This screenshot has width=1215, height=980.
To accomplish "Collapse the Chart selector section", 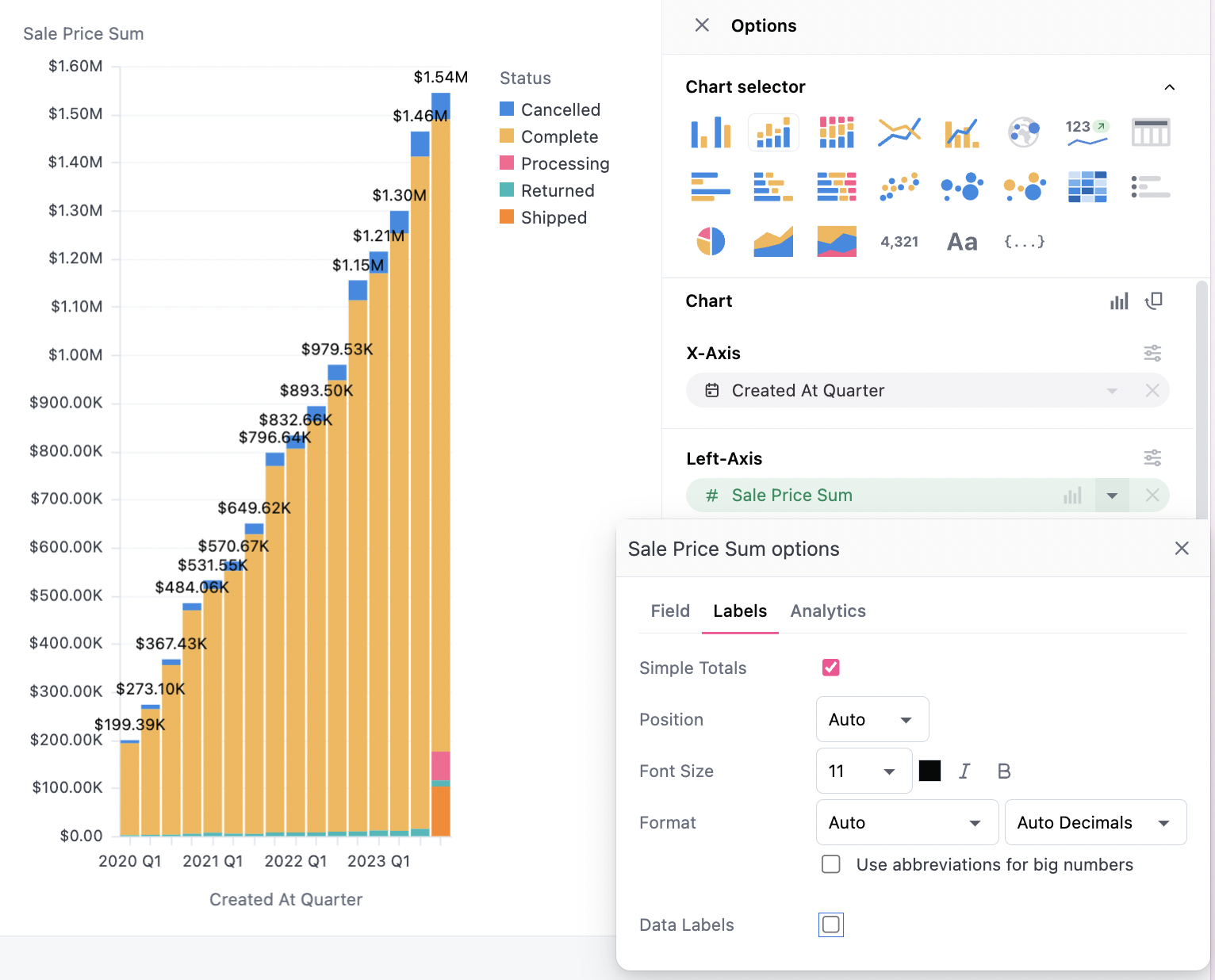I will pos(1169,87).
